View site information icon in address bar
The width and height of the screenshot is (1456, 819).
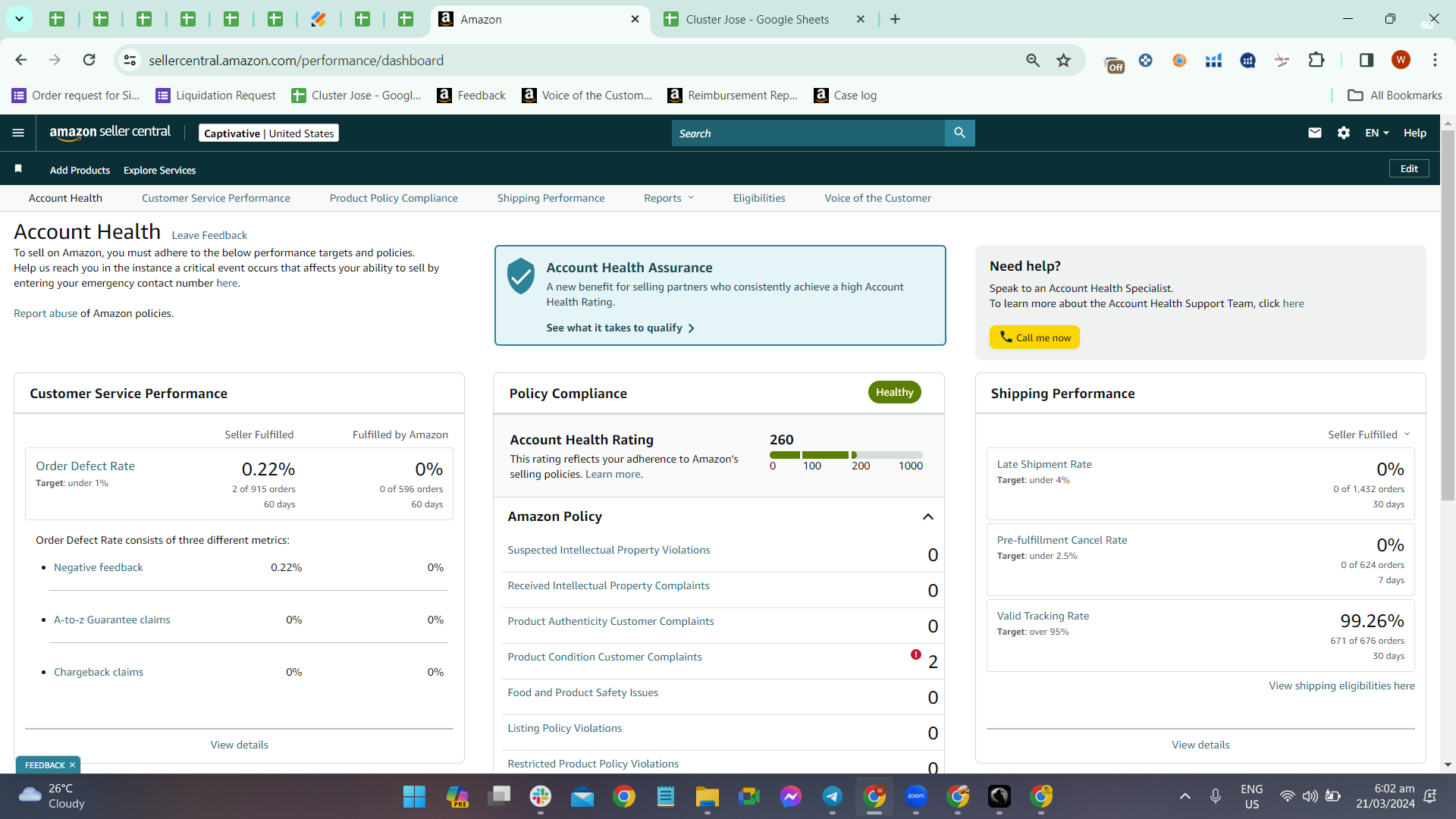coord(130,60)
